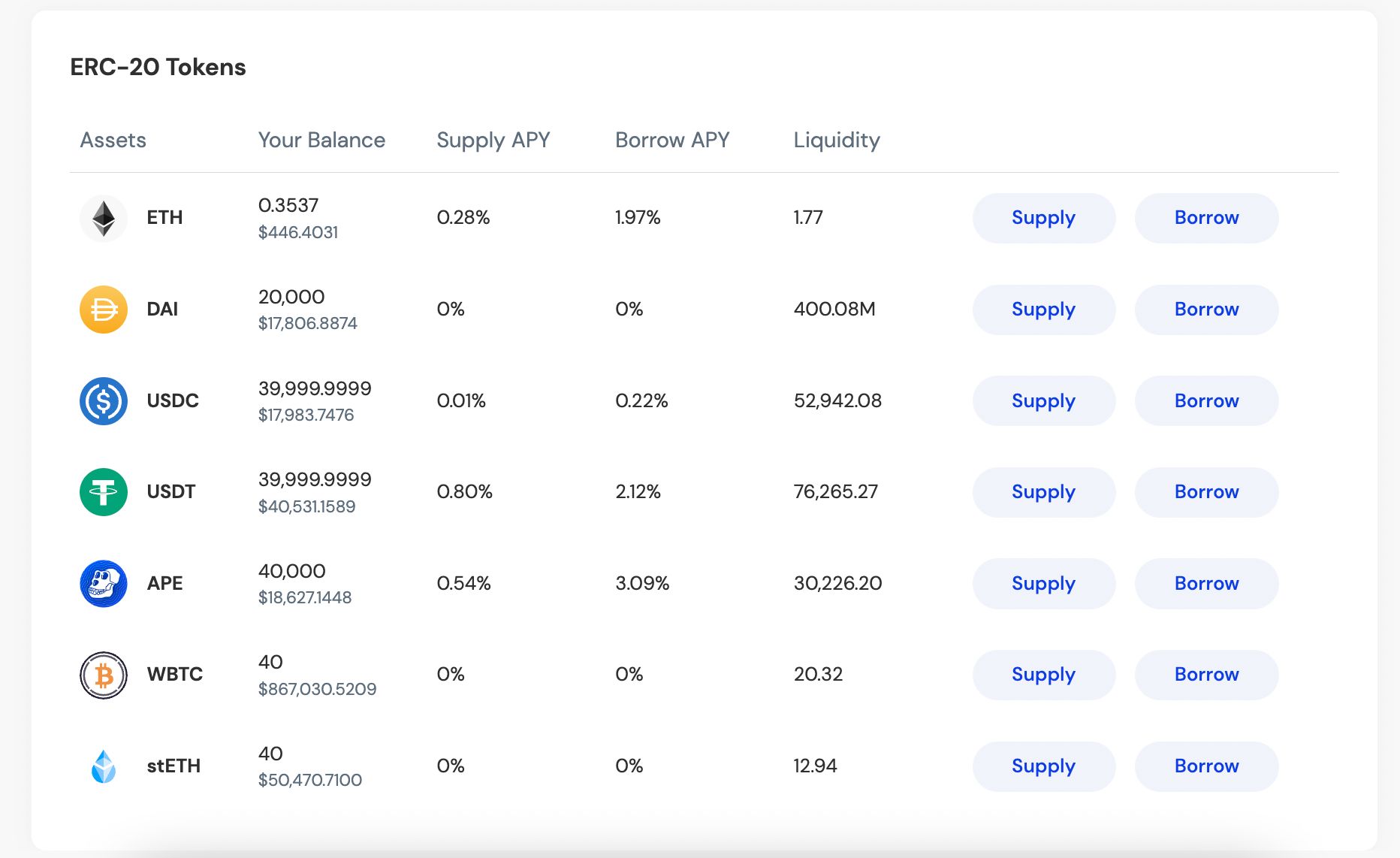Select Borrow in the APE row

click(1206, 583)
